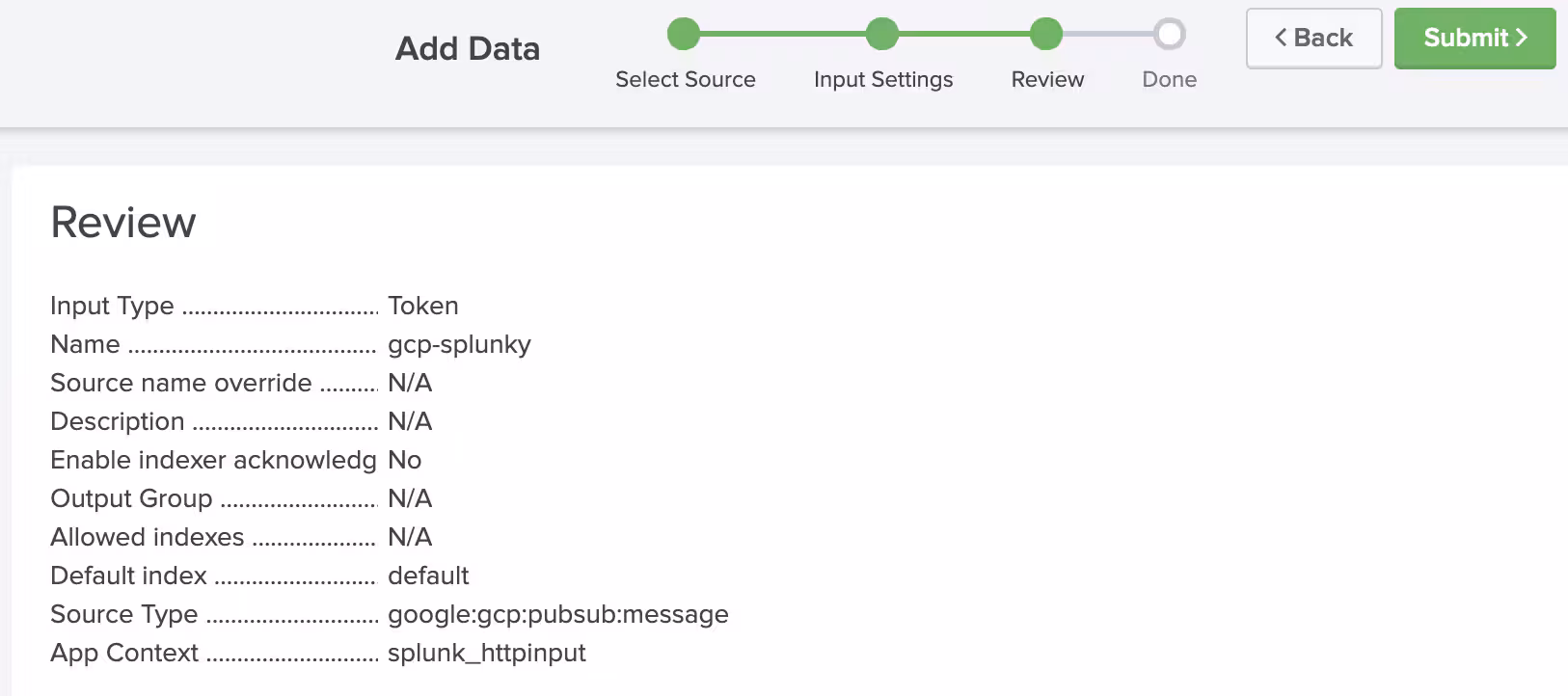Click the Output Group N/A value
1568x696 pixels.
pyautogui.click(x=410, y=498)
